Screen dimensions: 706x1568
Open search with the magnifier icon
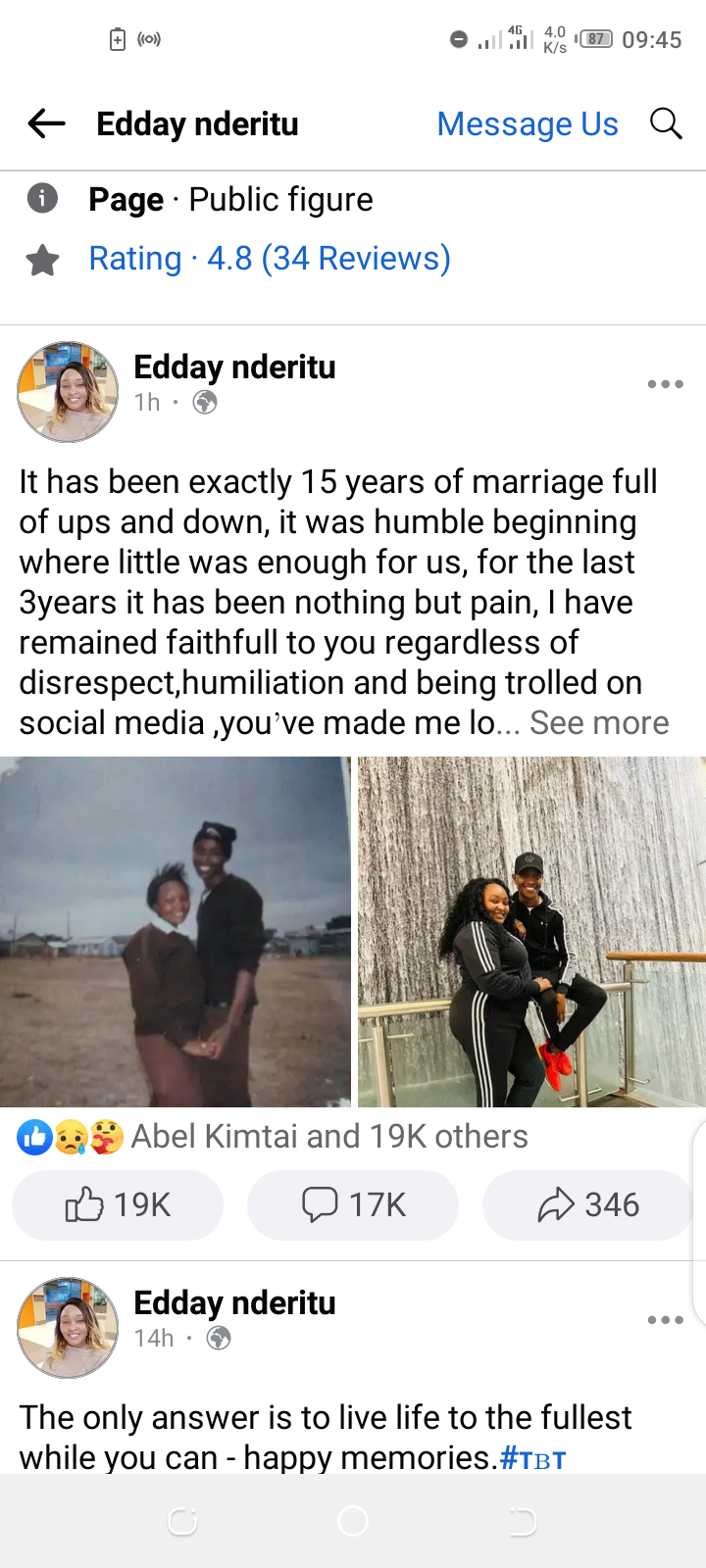[666, 123]
